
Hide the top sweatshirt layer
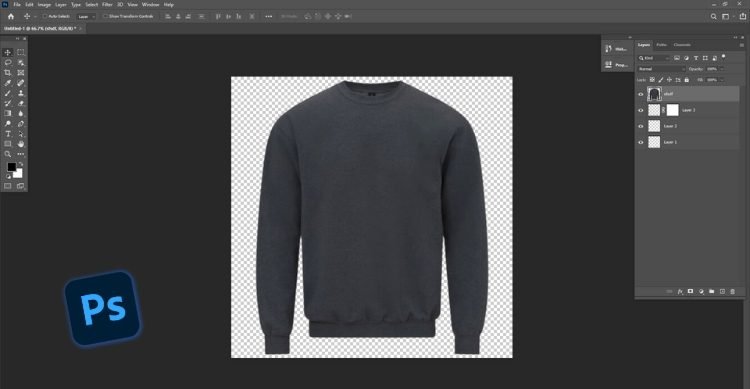641,94
